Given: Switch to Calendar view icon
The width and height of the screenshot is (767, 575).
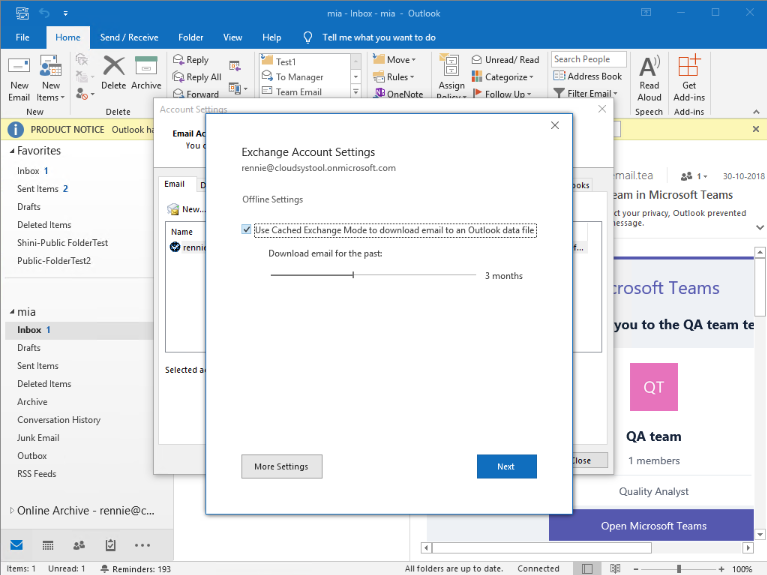Looking at the screenshot, I should 47,545.
